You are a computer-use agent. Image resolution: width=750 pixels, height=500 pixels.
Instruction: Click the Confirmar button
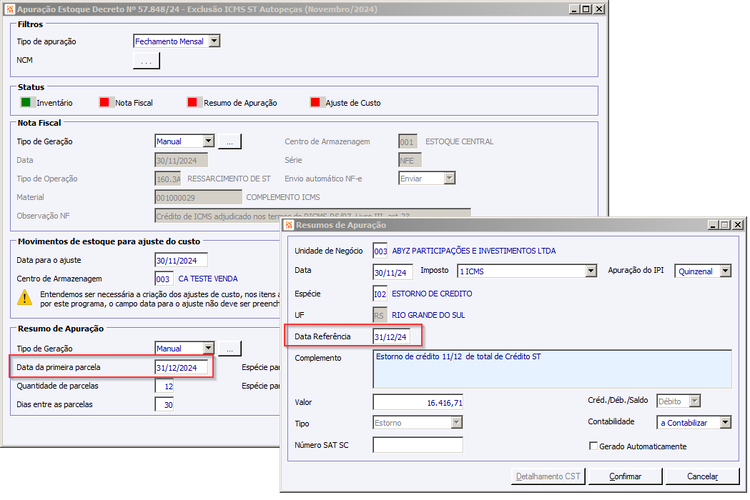pos(625,477)
